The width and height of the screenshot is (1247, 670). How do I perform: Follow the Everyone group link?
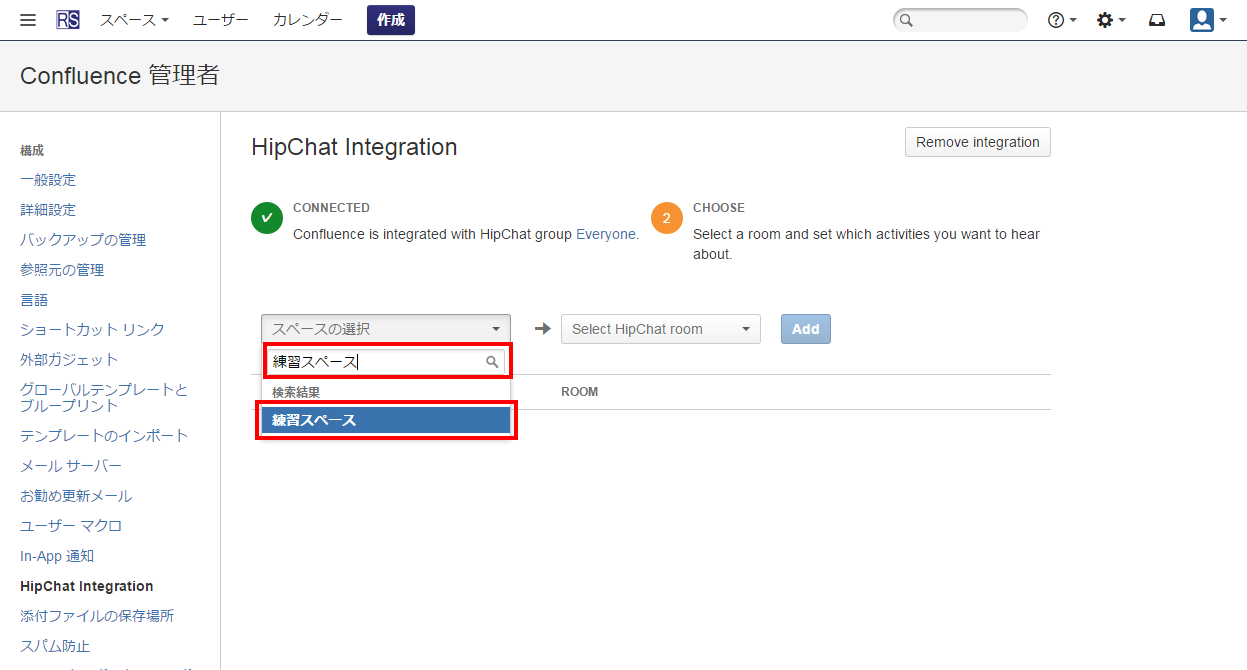607,234
